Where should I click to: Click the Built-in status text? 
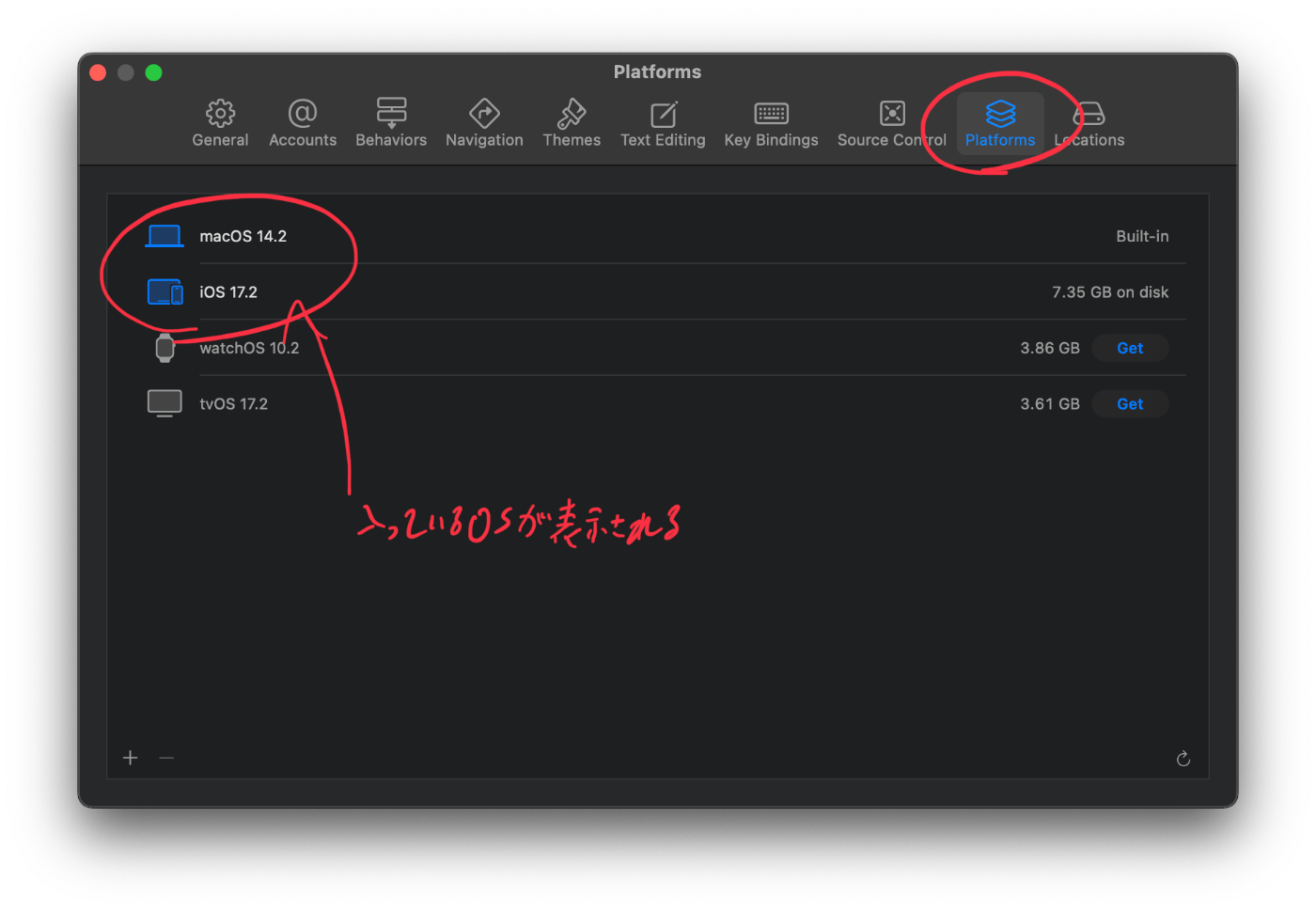point(1142,236)
